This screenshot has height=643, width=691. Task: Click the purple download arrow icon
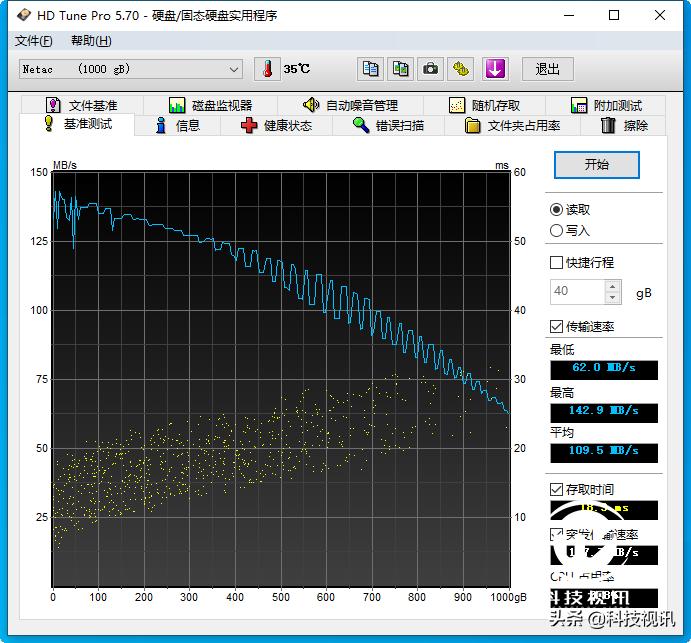(495, 69)
